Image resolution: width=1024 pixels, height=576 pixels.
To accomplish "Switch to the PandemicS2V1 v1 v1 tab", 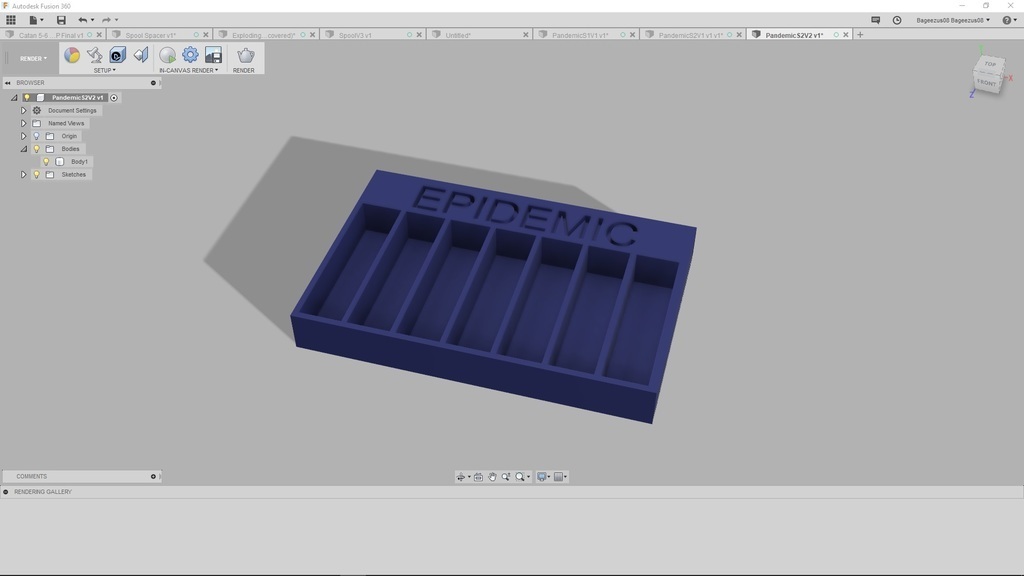I will pyautogui.click(x=690, y=35).
